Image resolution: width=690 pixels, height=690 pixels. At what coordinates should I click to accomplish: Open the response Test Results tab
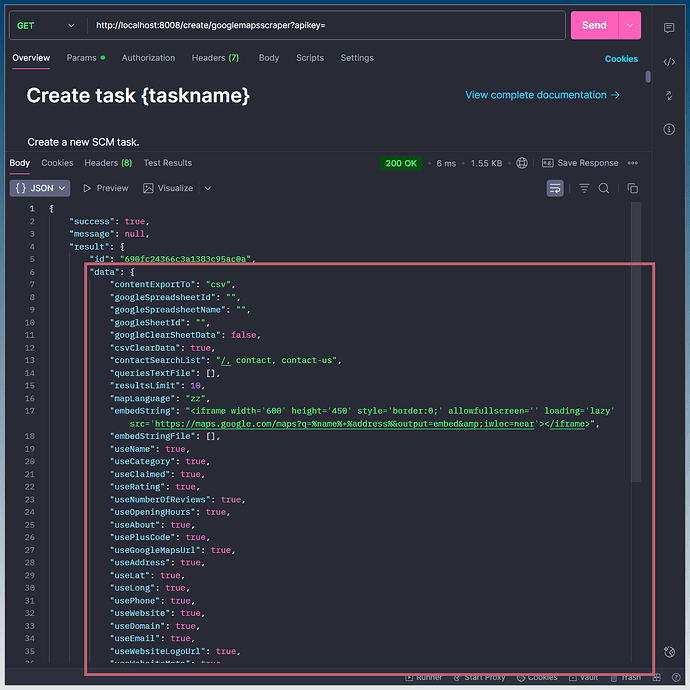pyautogui.click(x=167, y=163)
